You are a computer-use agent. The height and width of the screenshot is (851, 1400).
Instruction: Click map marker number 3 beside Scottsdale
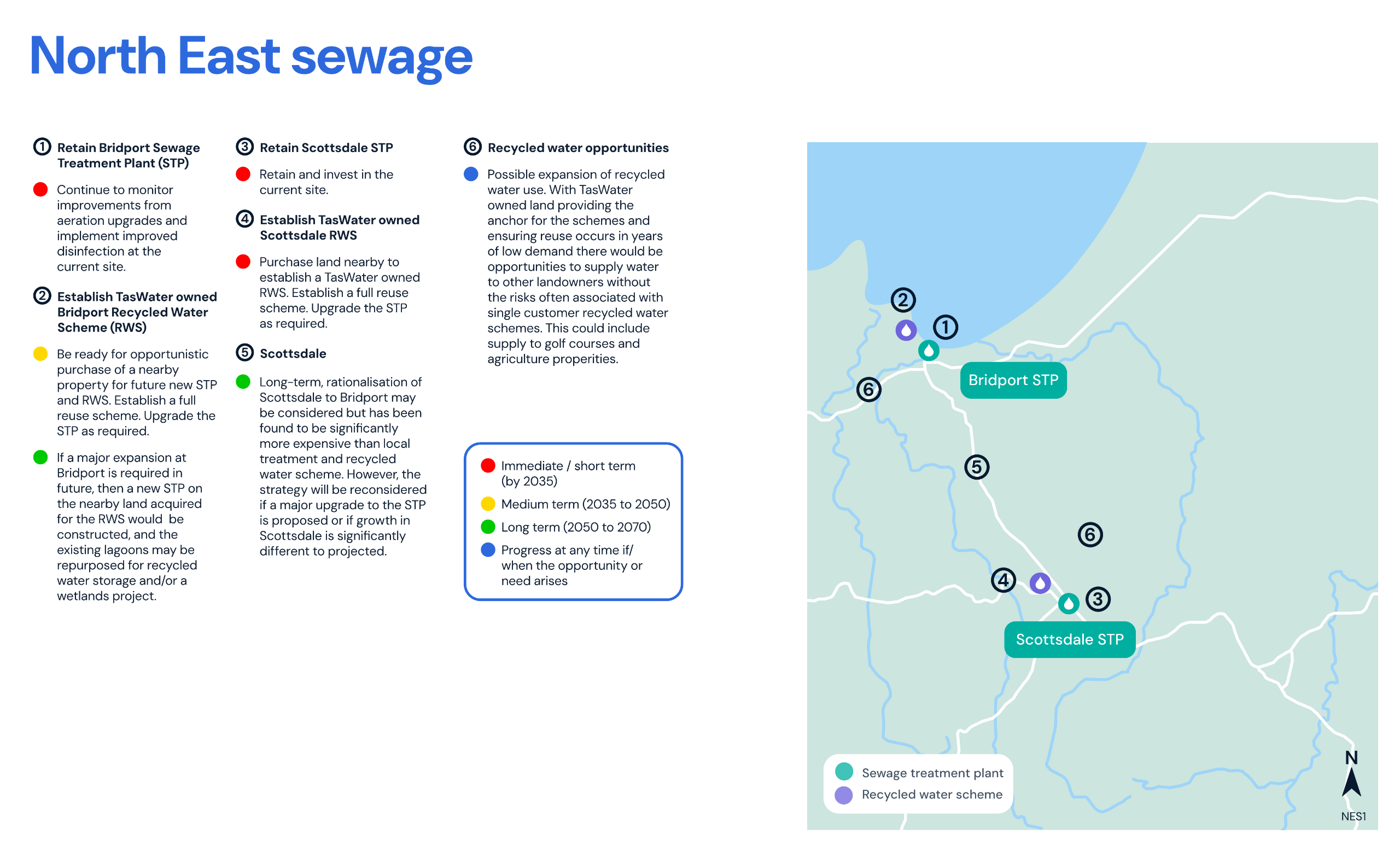point(1098,599)
